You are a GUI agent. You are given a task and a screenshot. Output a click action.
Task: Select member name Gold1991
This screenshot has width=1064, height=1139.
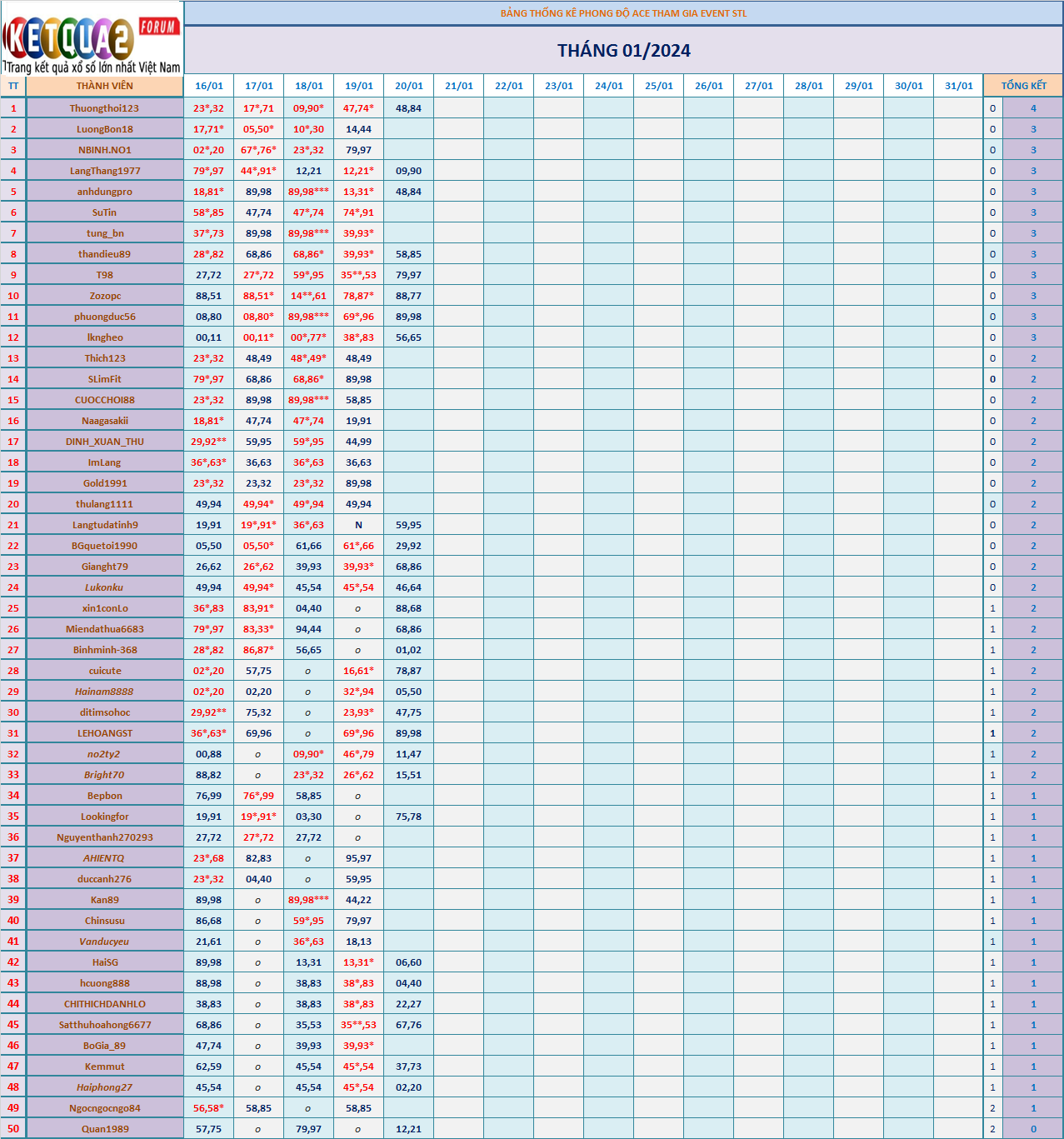pos(105,483)
